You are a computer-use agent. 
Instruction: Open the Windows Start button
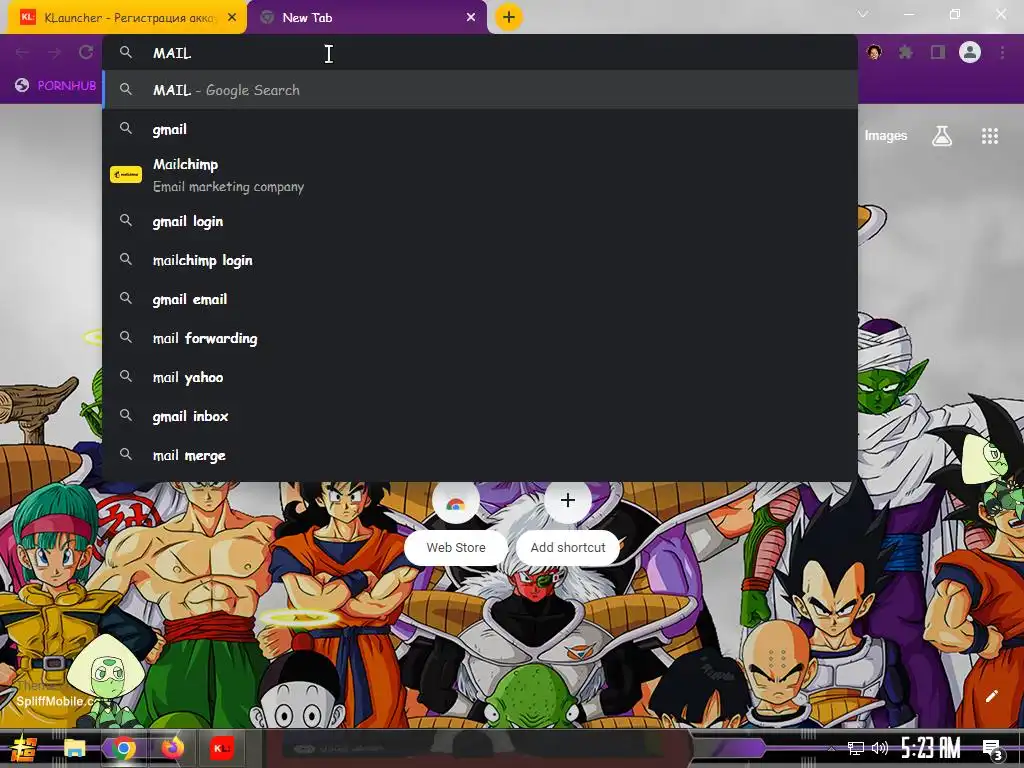click(x=24, y=748)
